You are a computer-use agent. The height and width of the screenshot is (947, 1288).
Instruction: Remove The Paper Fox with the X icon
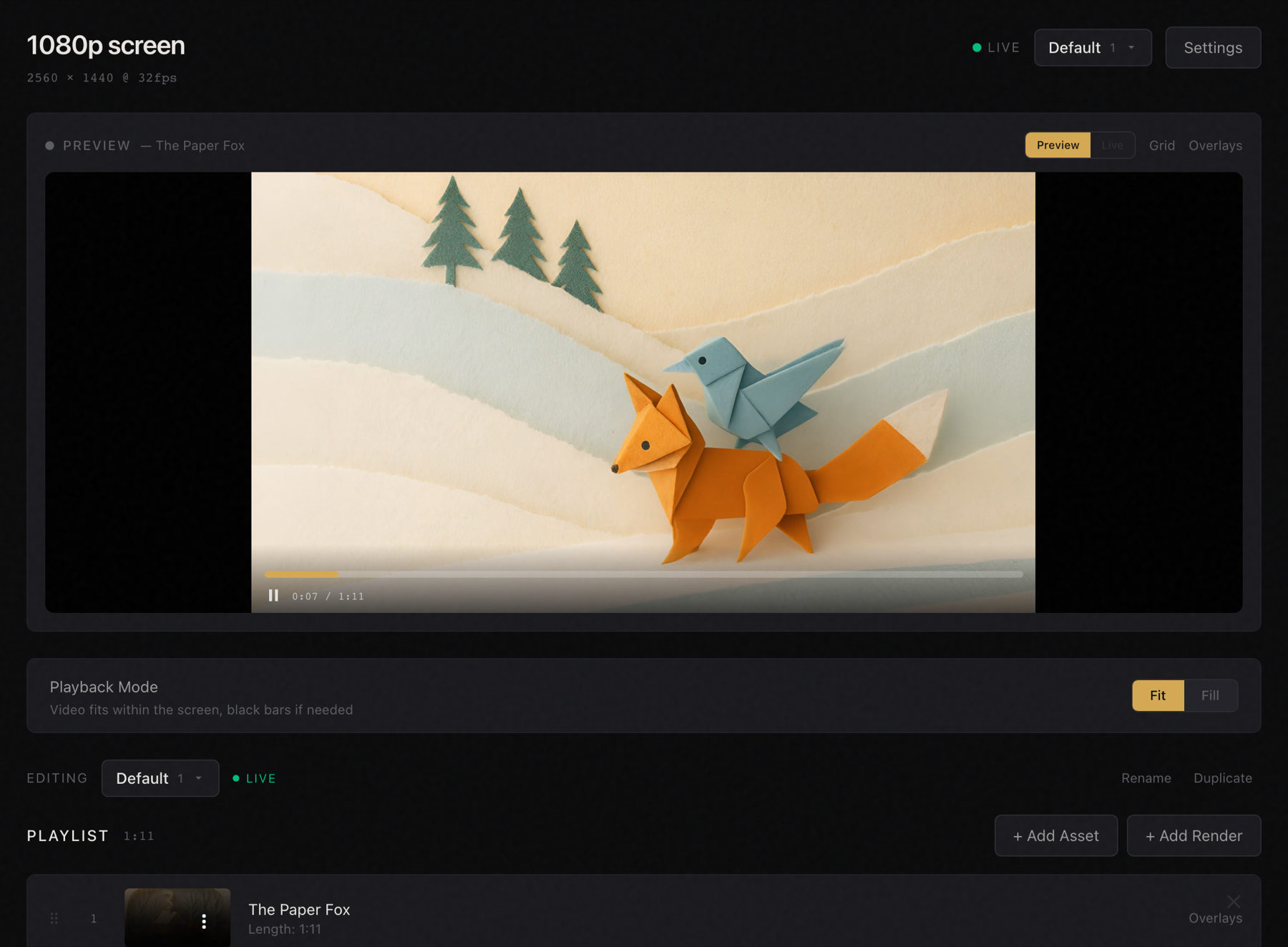pos(1234,901)
